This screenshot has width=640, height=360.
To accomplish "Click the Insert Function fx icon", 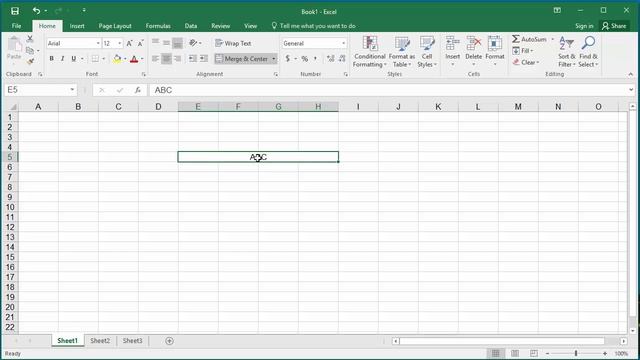I will pyautogui.click(x=138, y=90).
